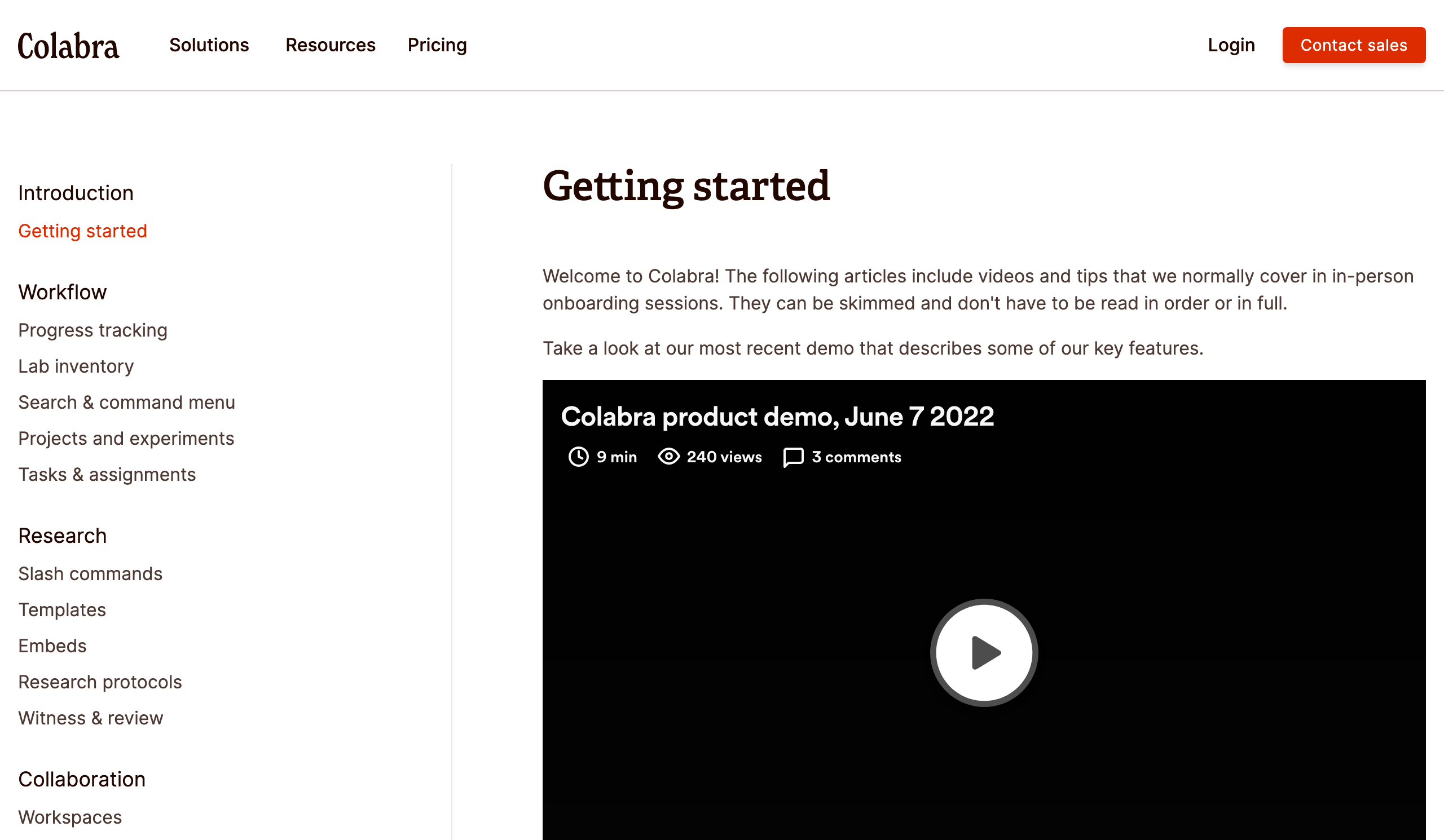Open the Lab inventory article

[76, 366]
